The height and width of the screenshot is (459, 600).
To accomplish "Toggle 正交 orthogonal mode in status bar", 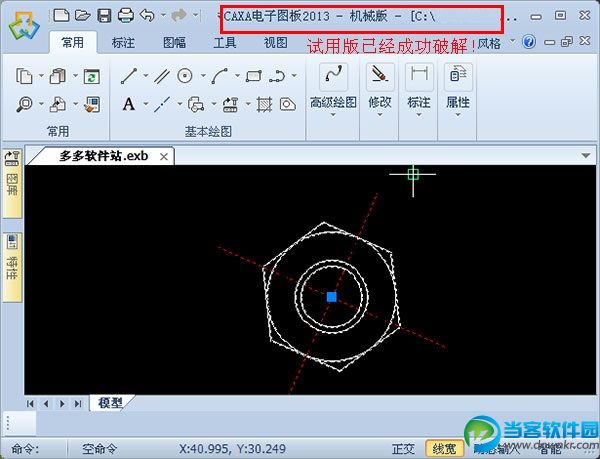I will [x=403, y=449].
